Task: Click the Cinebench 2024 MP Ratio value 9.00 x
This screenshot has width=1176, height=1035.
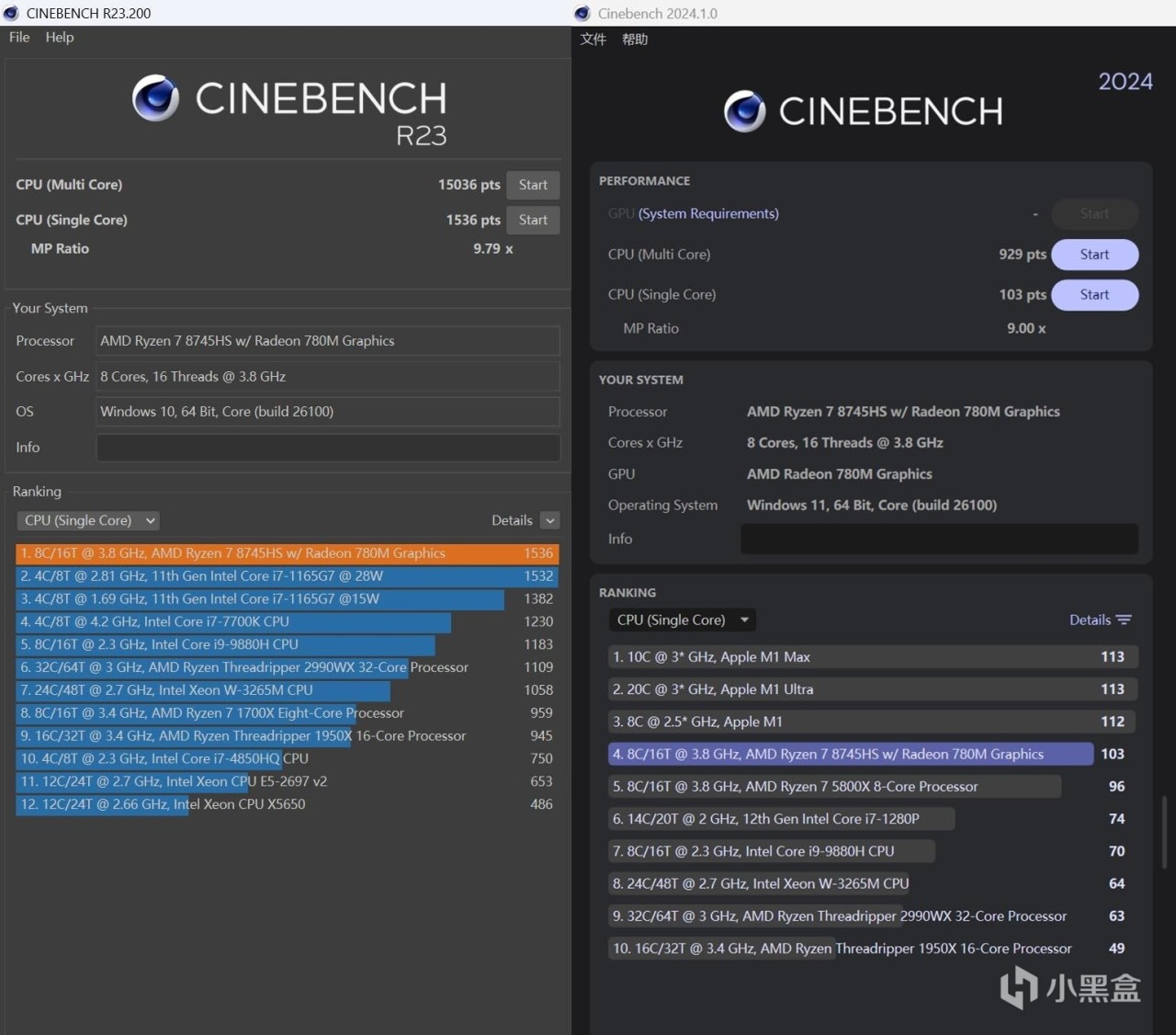Action: [1026, 328]
